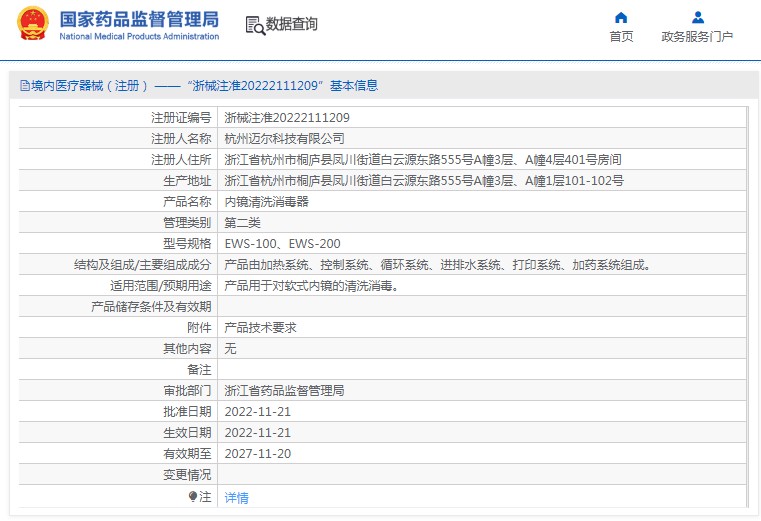Image resolution: width=761 pixels, height=521 pixels.
Task: Click the 政务服务门户 user icon
Action: (698, 17)
